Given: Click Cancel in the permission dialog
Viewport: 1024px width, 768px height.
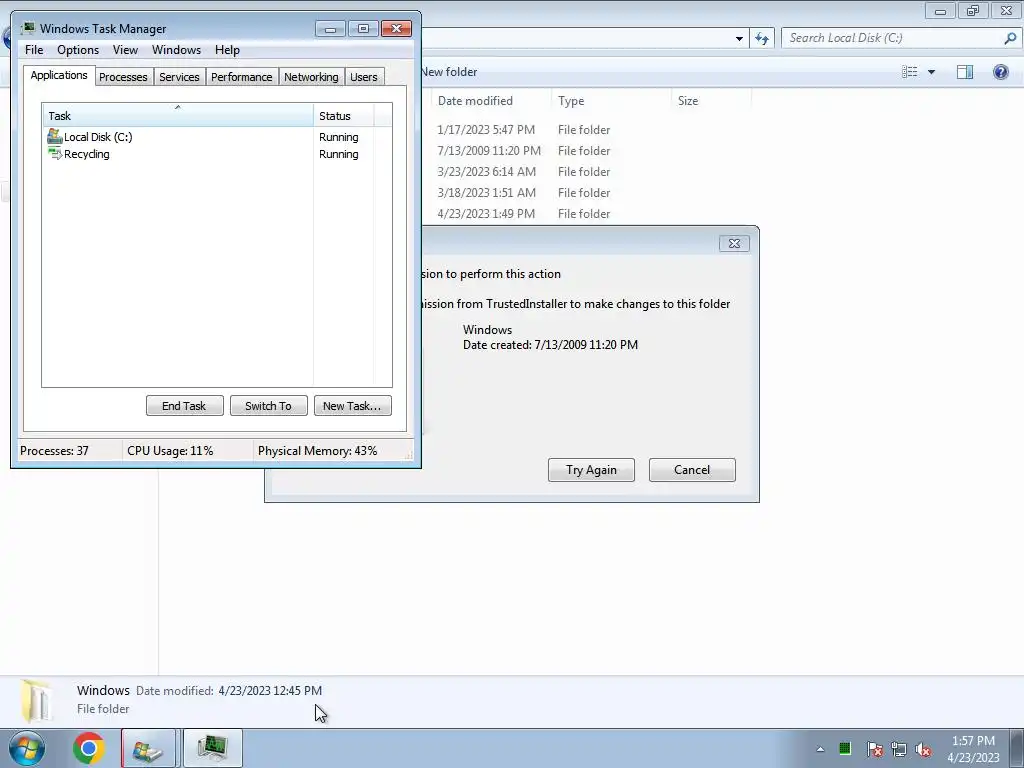Looking at the screenshot, I should click(x=692, y=470).
